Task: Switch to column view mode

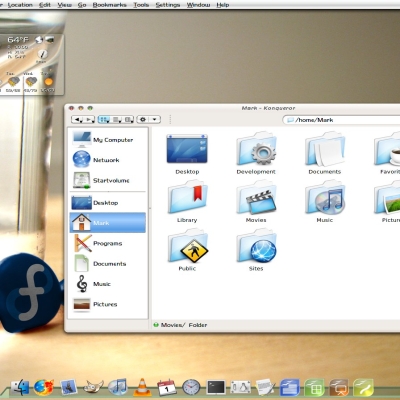Action: (x=128, y=119)
